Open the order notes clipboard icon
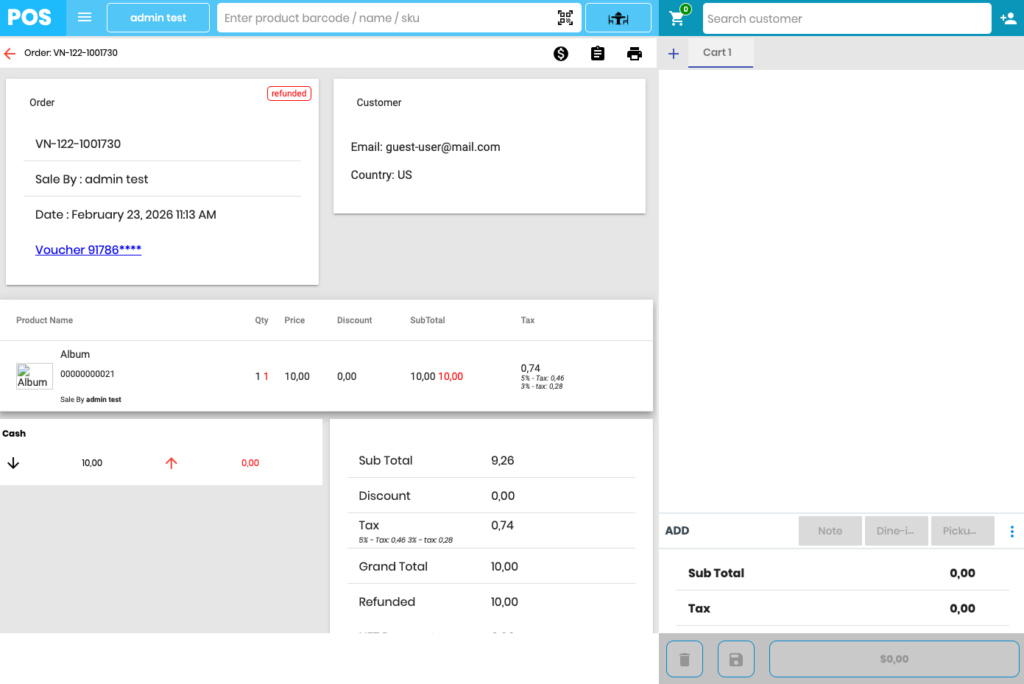 click(598, 54)
